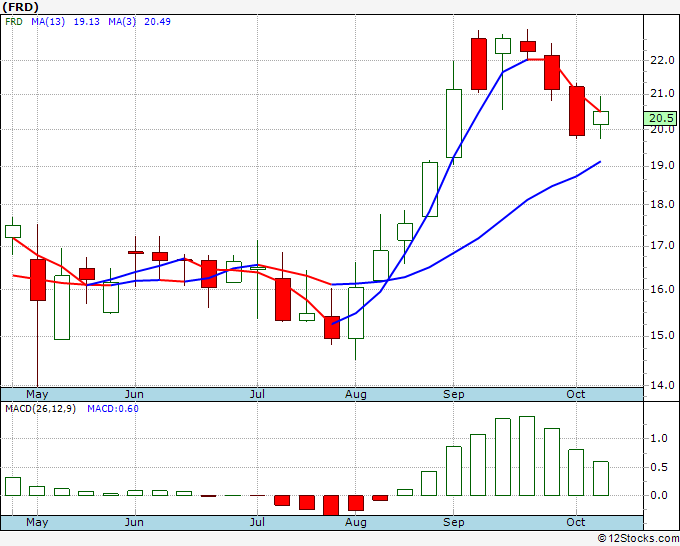
Task: Click the 21.0 price axis label
Action: [x=662, y=93]
